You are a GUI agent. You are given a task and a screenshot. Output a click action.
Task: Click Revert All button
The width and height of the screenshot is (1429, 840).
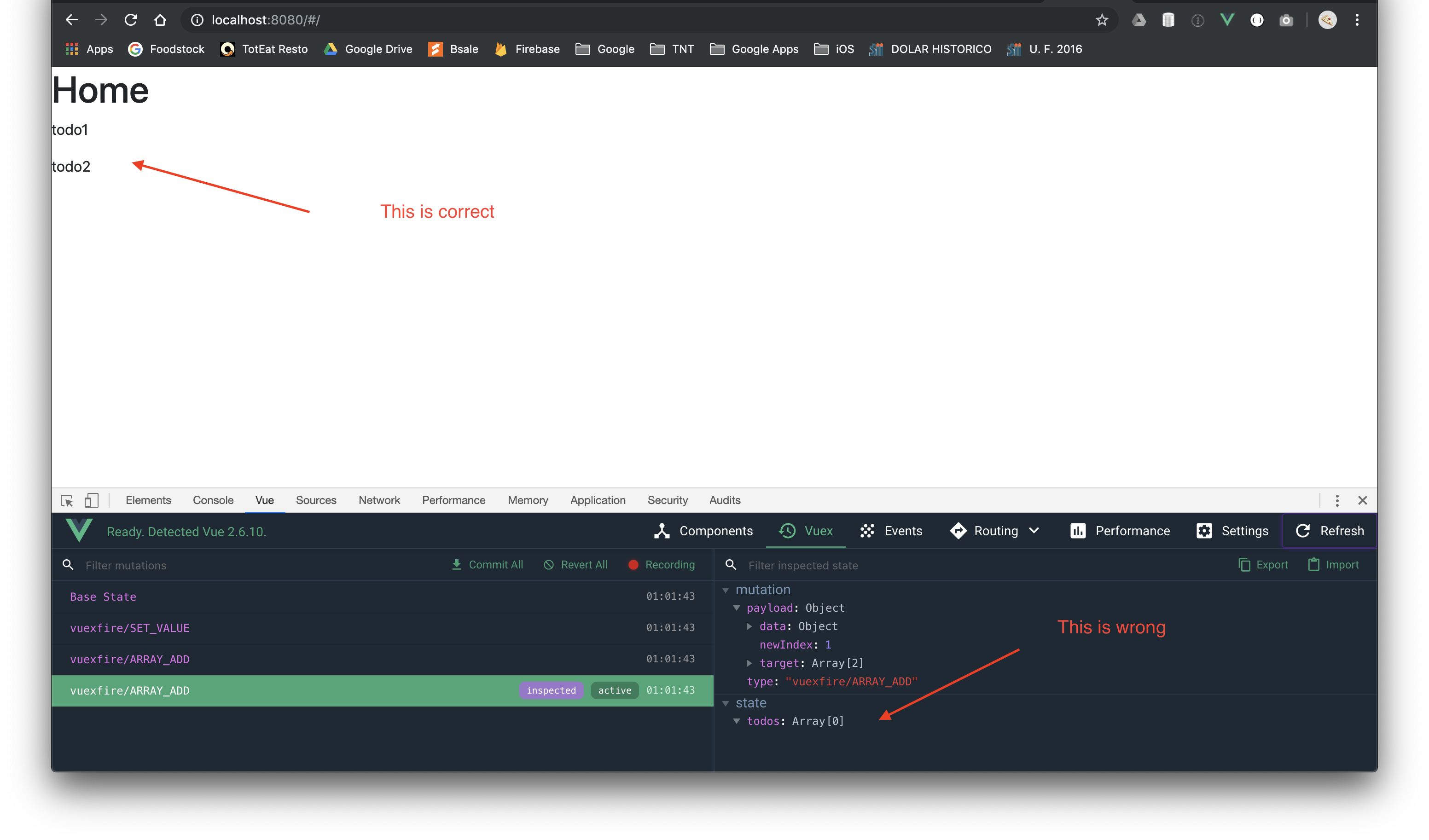(575, 565)
